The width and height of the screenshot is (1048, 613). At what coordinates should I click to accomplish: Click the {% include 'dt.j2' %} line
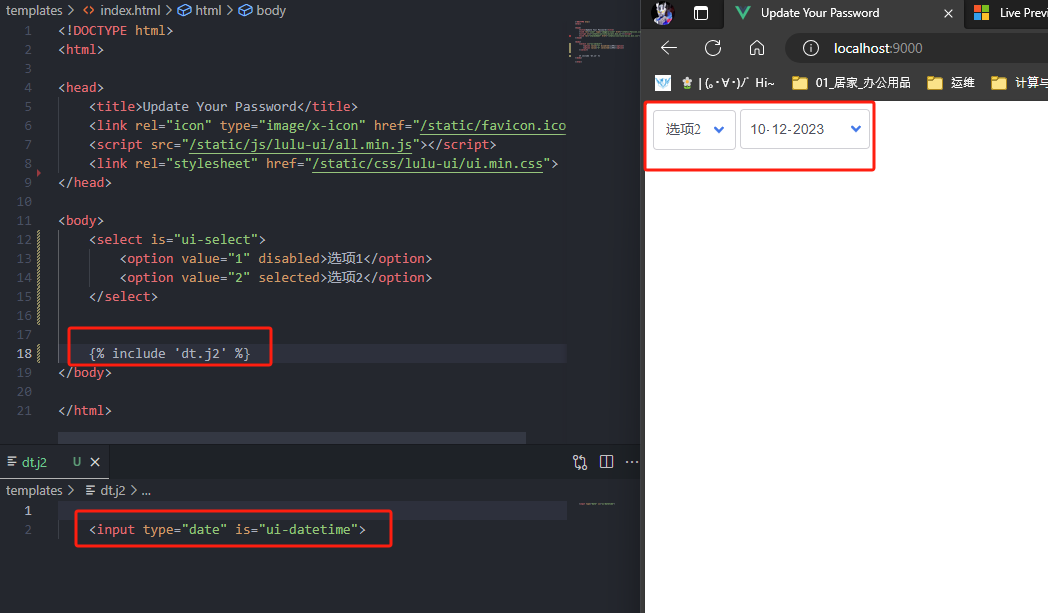tap(170, 354)
